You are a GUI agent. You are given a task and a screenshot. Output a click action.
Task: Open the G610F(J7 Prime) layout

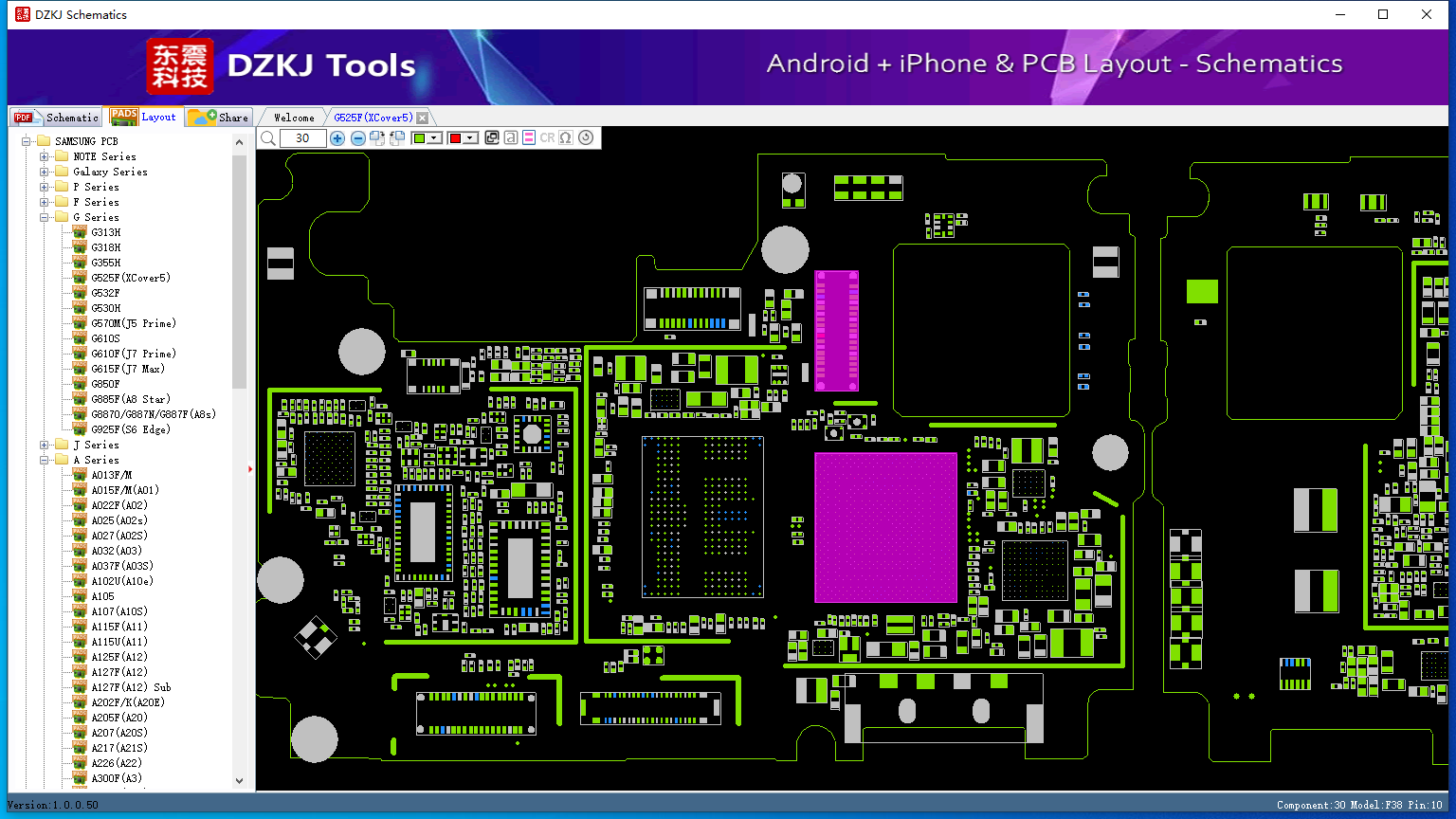134,354
